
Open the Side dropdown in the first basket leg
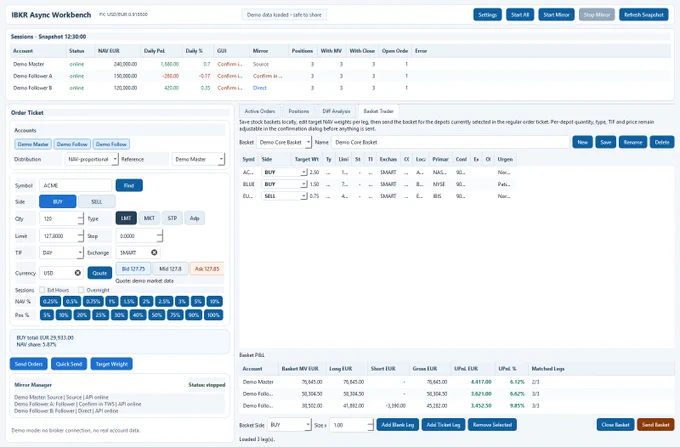pyautogui.click(x=284, y=172)
